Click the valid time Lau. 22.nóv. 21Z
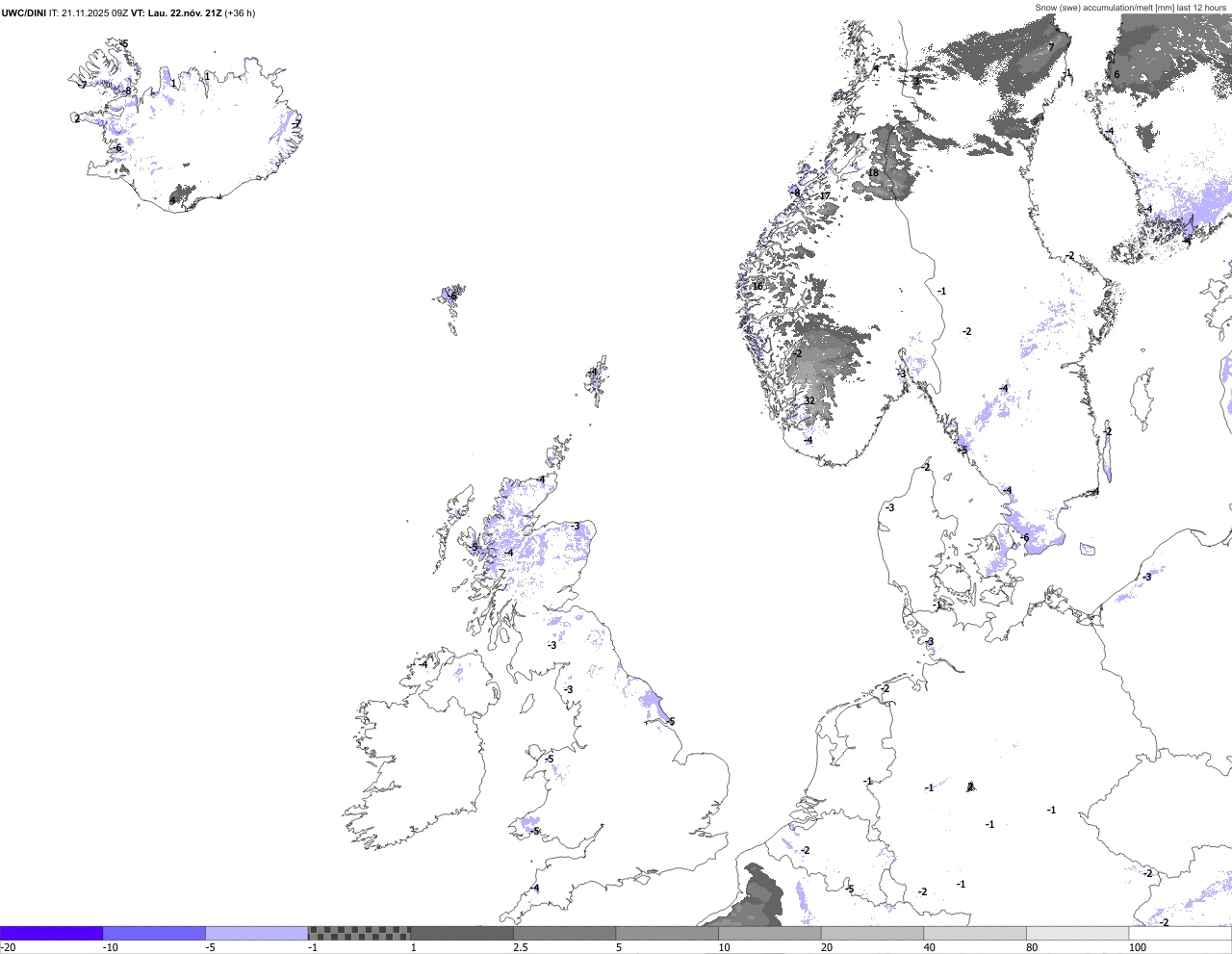The width and height of the screenshot is (1232, 954). coord(184,13)
